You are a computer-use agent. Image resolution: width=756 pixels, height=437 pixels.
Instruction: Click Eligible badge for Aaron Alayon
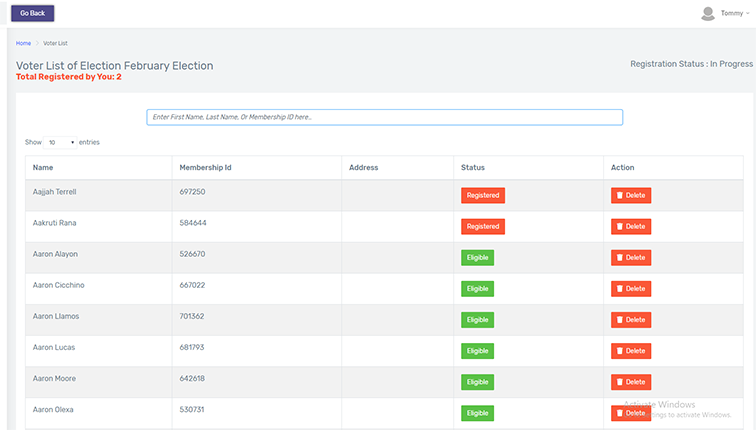click(477, 257)
